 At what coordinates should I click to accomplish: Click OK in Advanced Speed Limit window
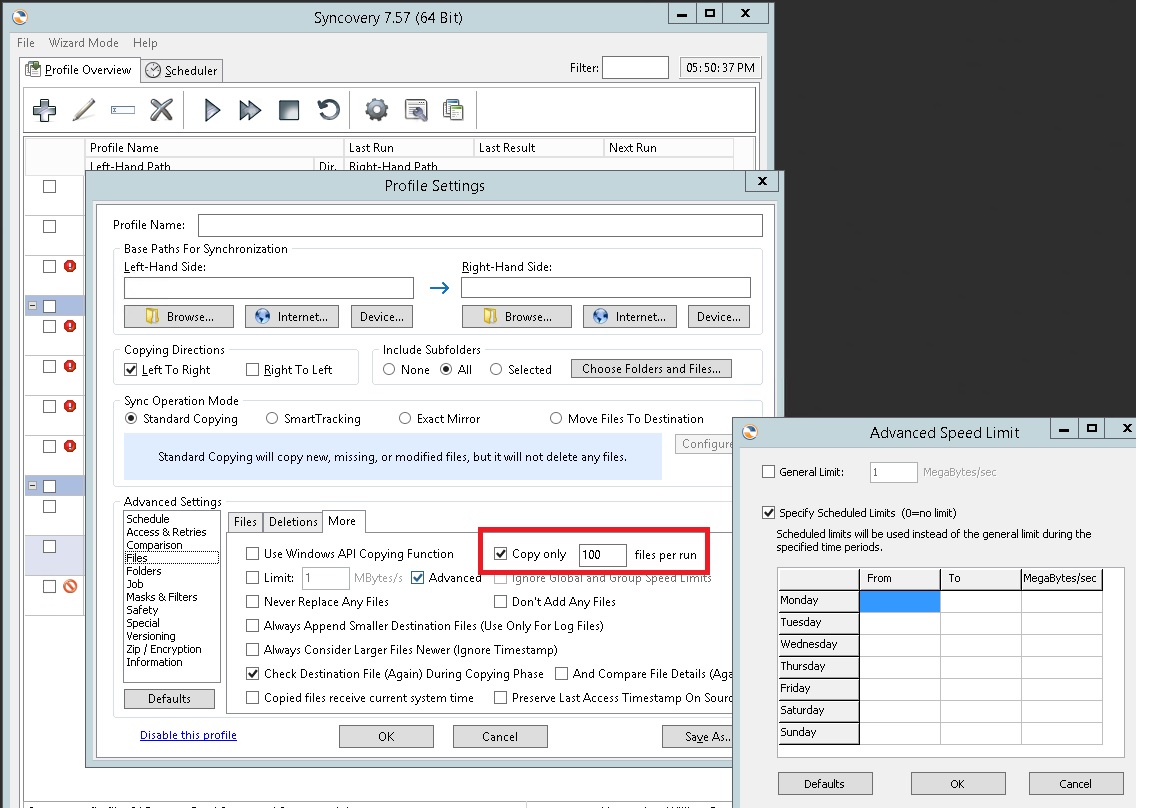(958, 783)
